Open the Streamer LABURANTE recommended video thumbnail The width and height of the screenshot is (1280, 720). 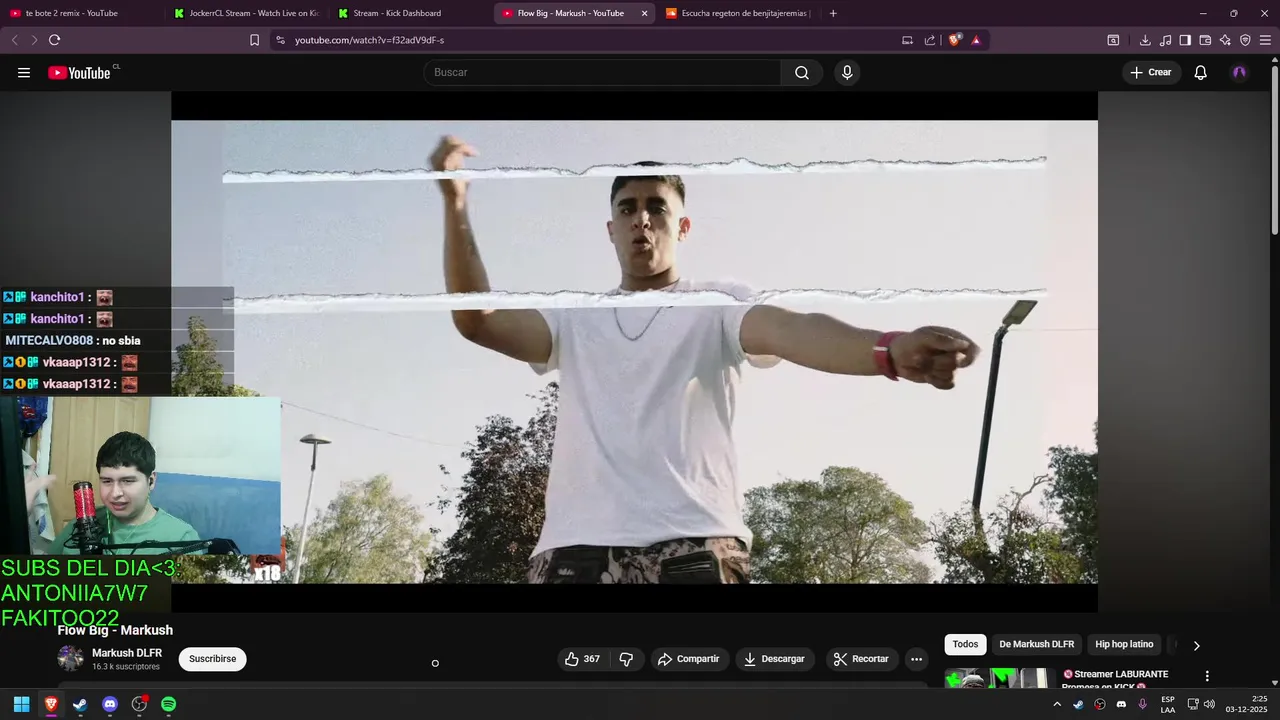pyautogui.click(x=1000, y=678)
